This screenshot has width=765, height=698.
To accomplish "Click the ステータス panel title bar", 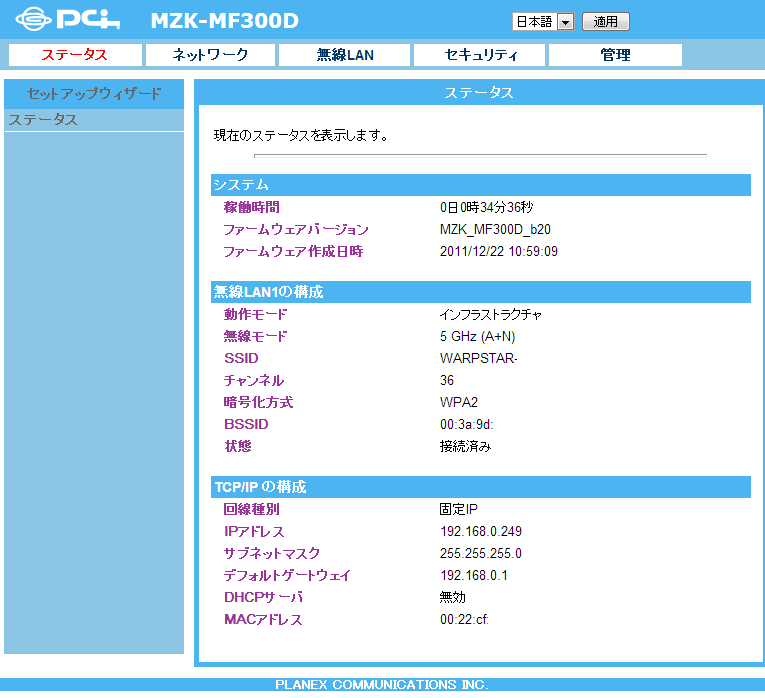I will [479, 93].
